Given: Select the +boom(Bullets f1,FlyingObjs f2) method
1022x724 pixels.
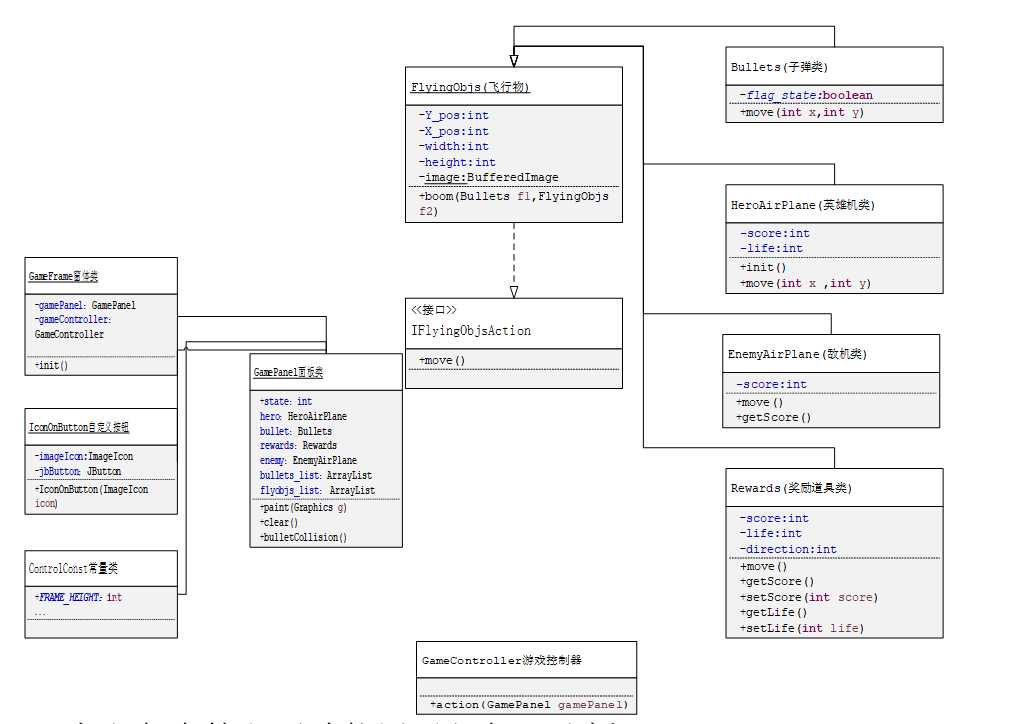Looking at the screenshot, I should tap(514, 203).
